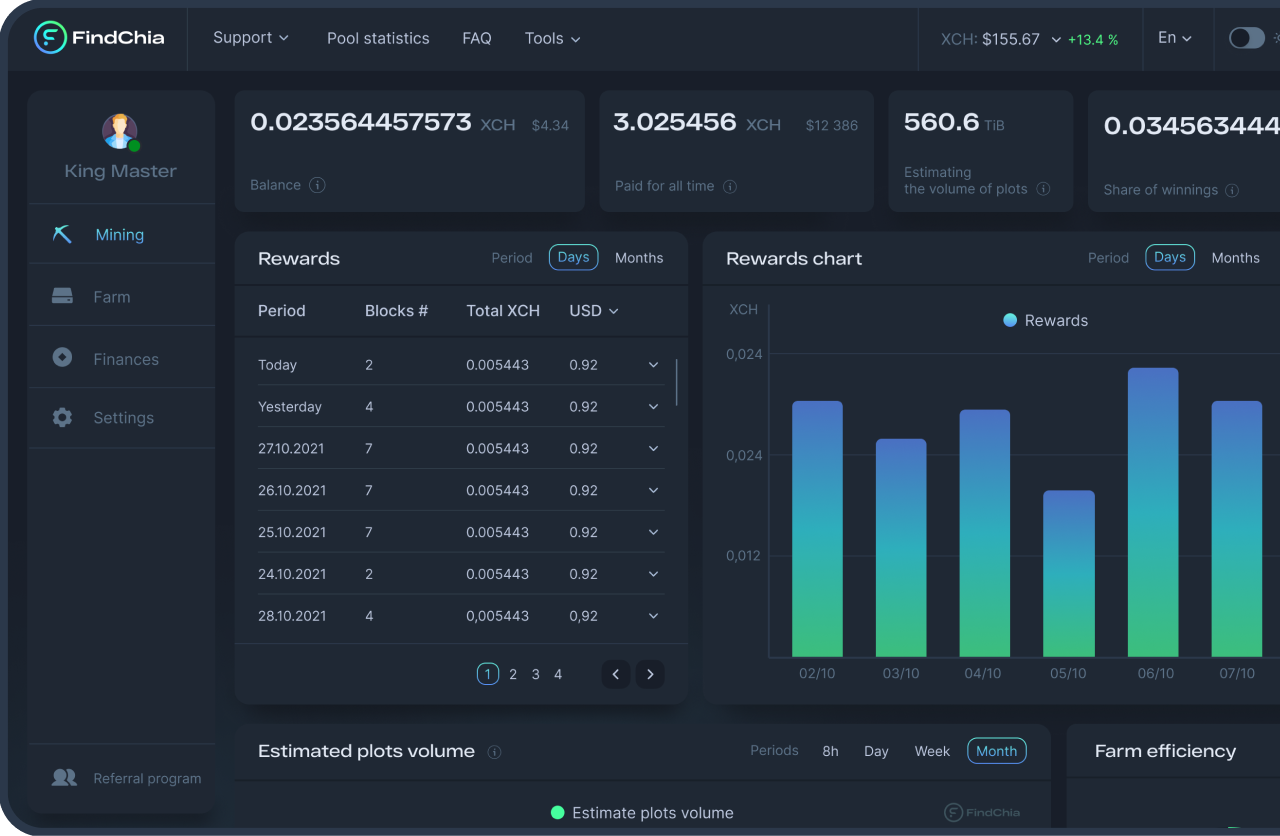Open the Tools dropdown menu
The image size is (1280, 836).
pos(551,38)
